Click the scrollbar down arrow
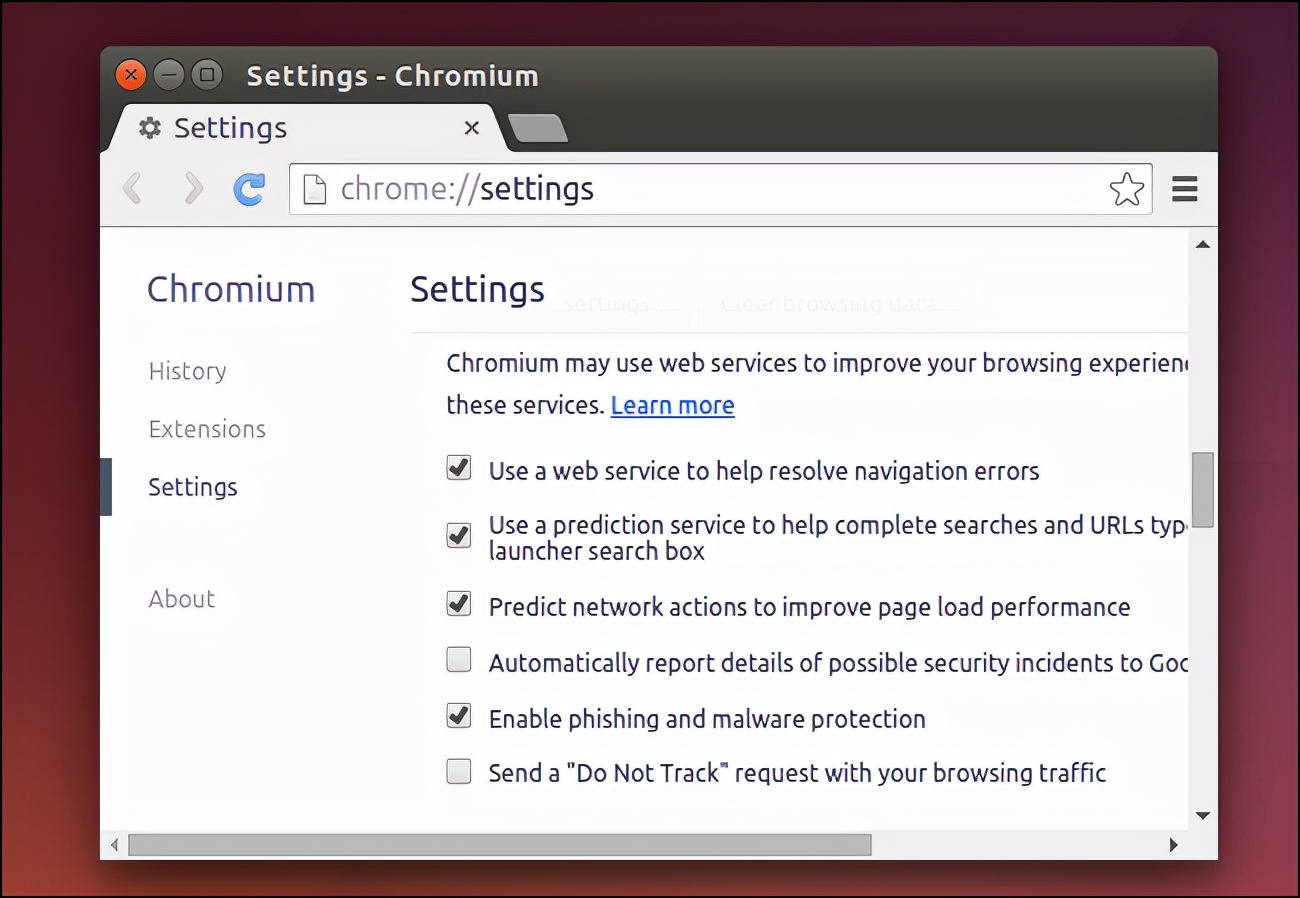This screenshot has width=1300, height=898. tap(1203, 815)
